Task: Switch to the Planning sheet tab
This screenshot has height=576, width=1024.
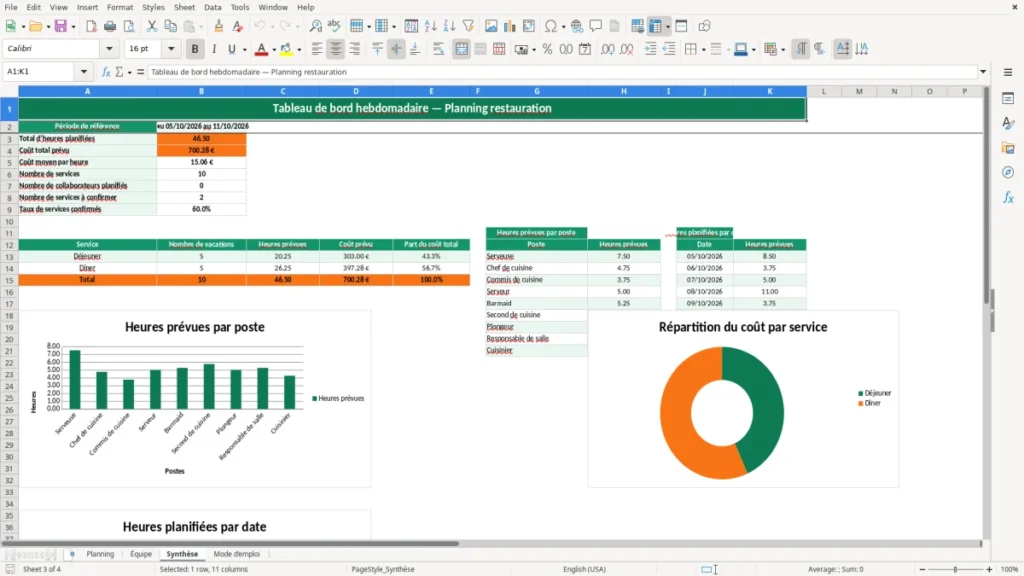Action: point(100,554)
